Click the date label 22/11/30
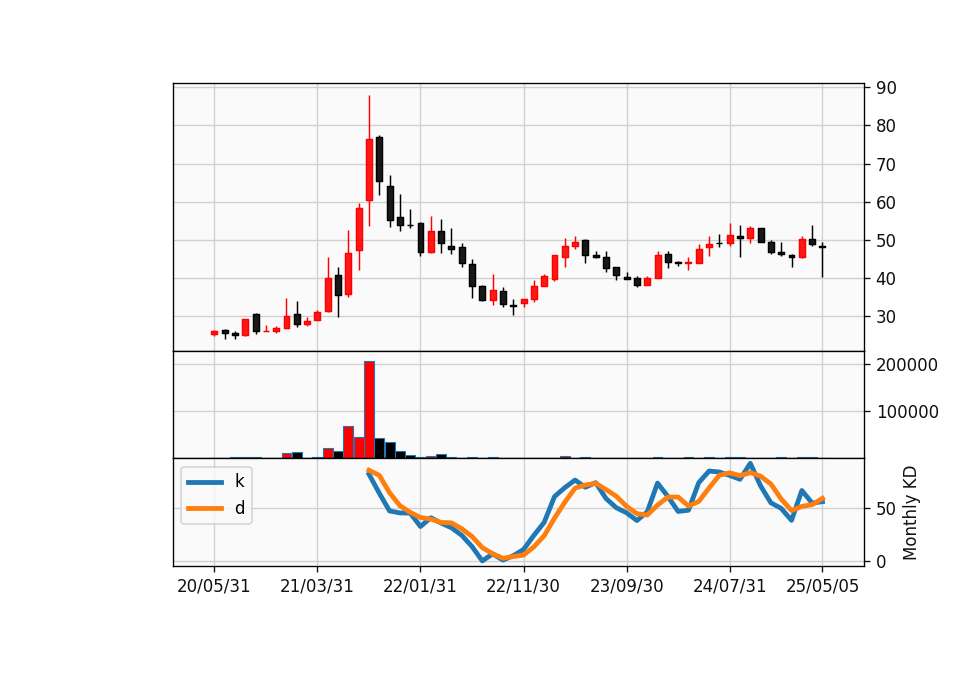Screen dimensions: 960x690 coord(523,587)
